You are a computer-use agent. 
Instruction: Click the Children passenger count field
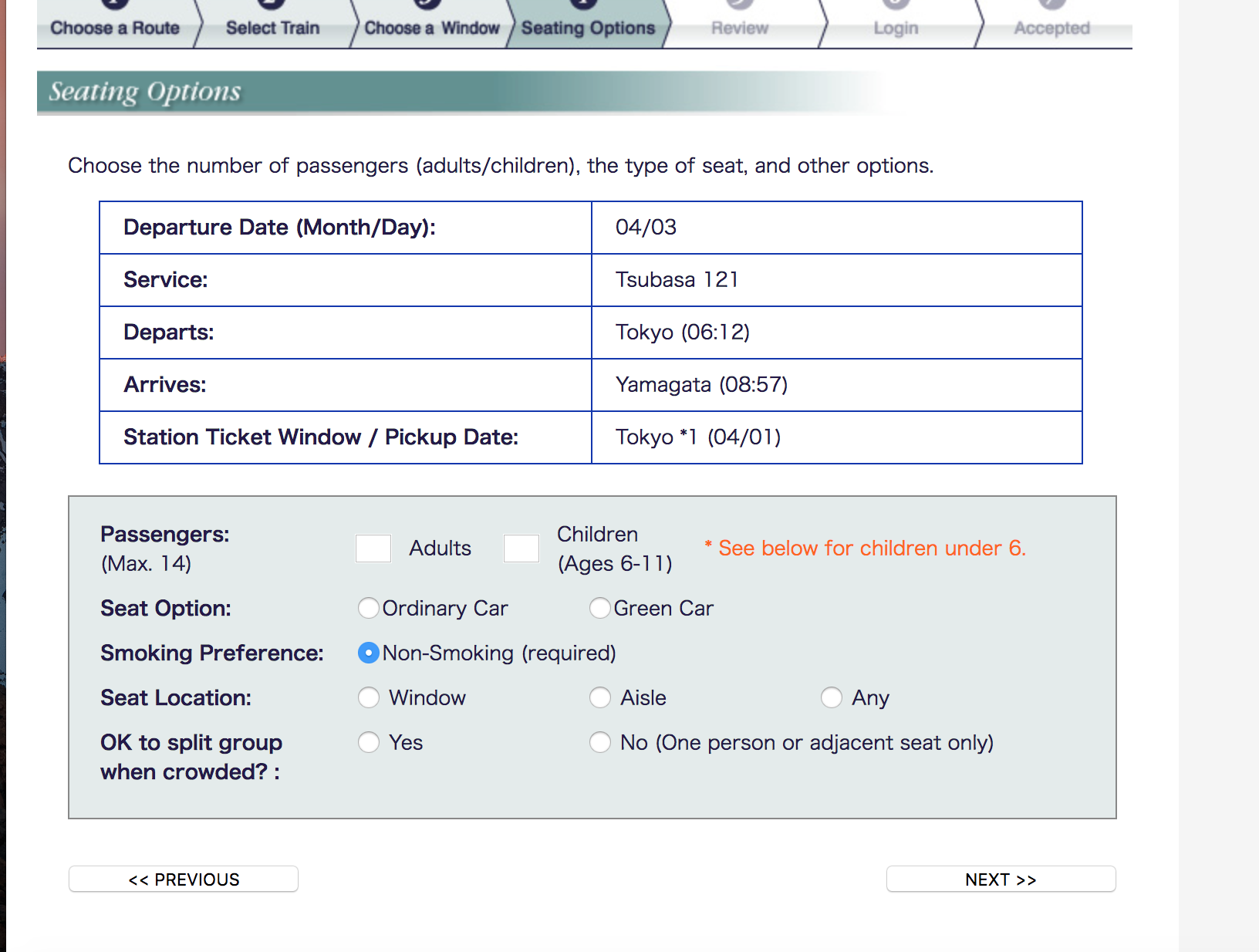(x=521, y=548)
